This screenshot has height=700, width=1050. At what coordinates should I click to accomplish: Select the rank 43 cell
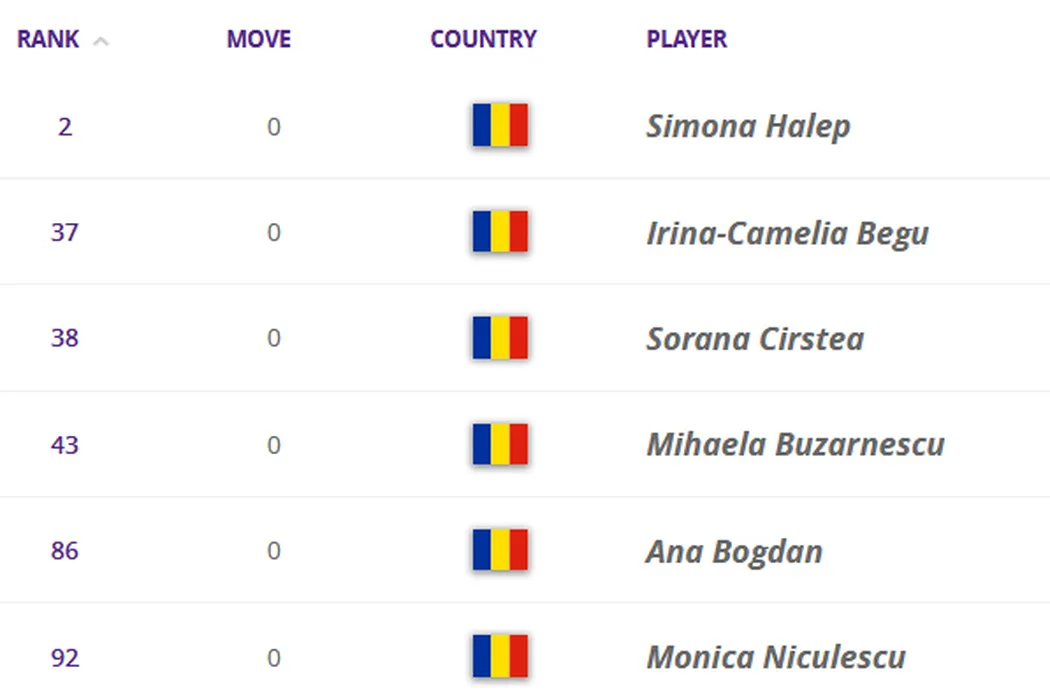click(65, 445)
